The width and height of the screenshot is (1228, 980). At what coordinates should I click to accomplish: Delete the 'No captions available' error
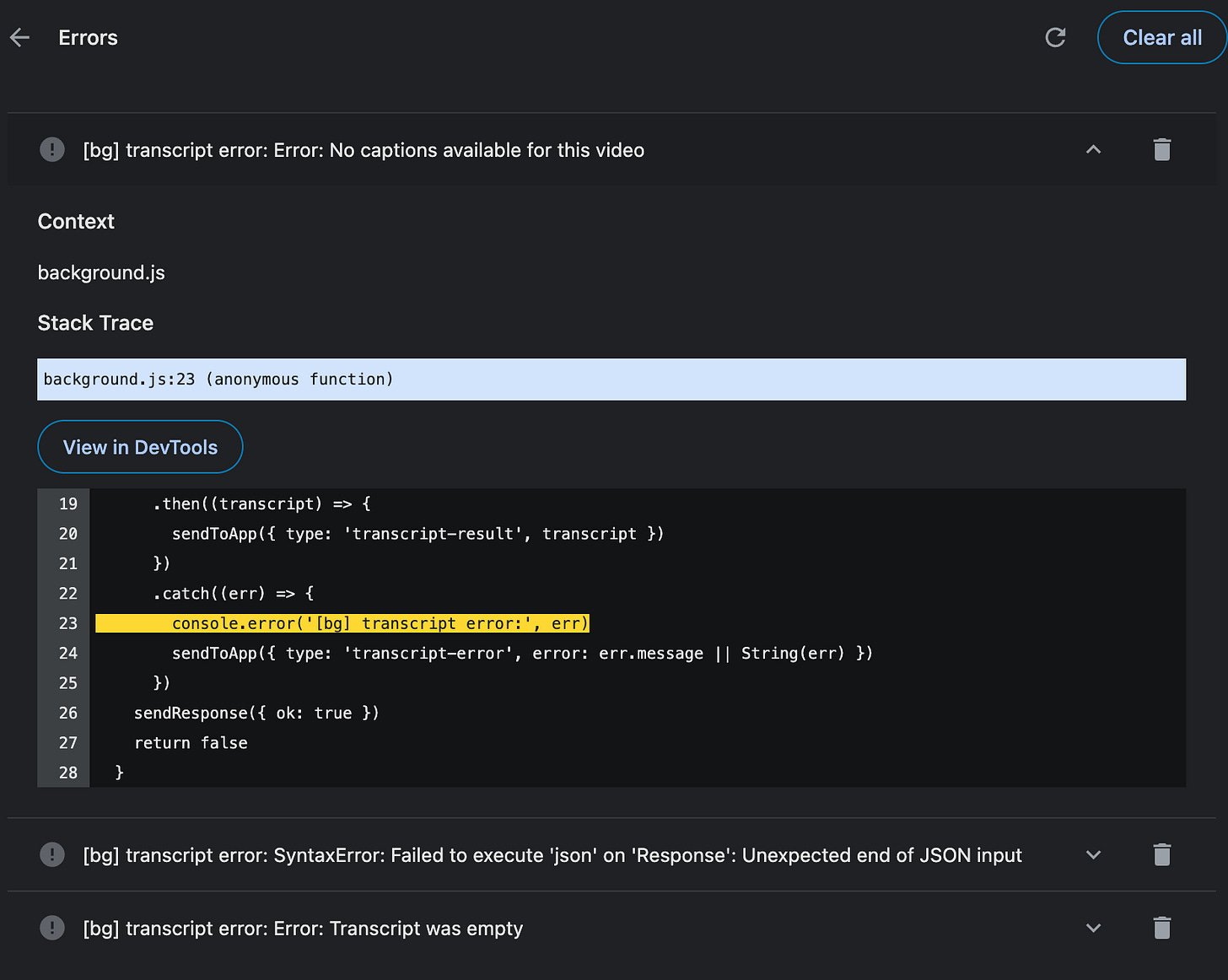[x=1161, y=150]
